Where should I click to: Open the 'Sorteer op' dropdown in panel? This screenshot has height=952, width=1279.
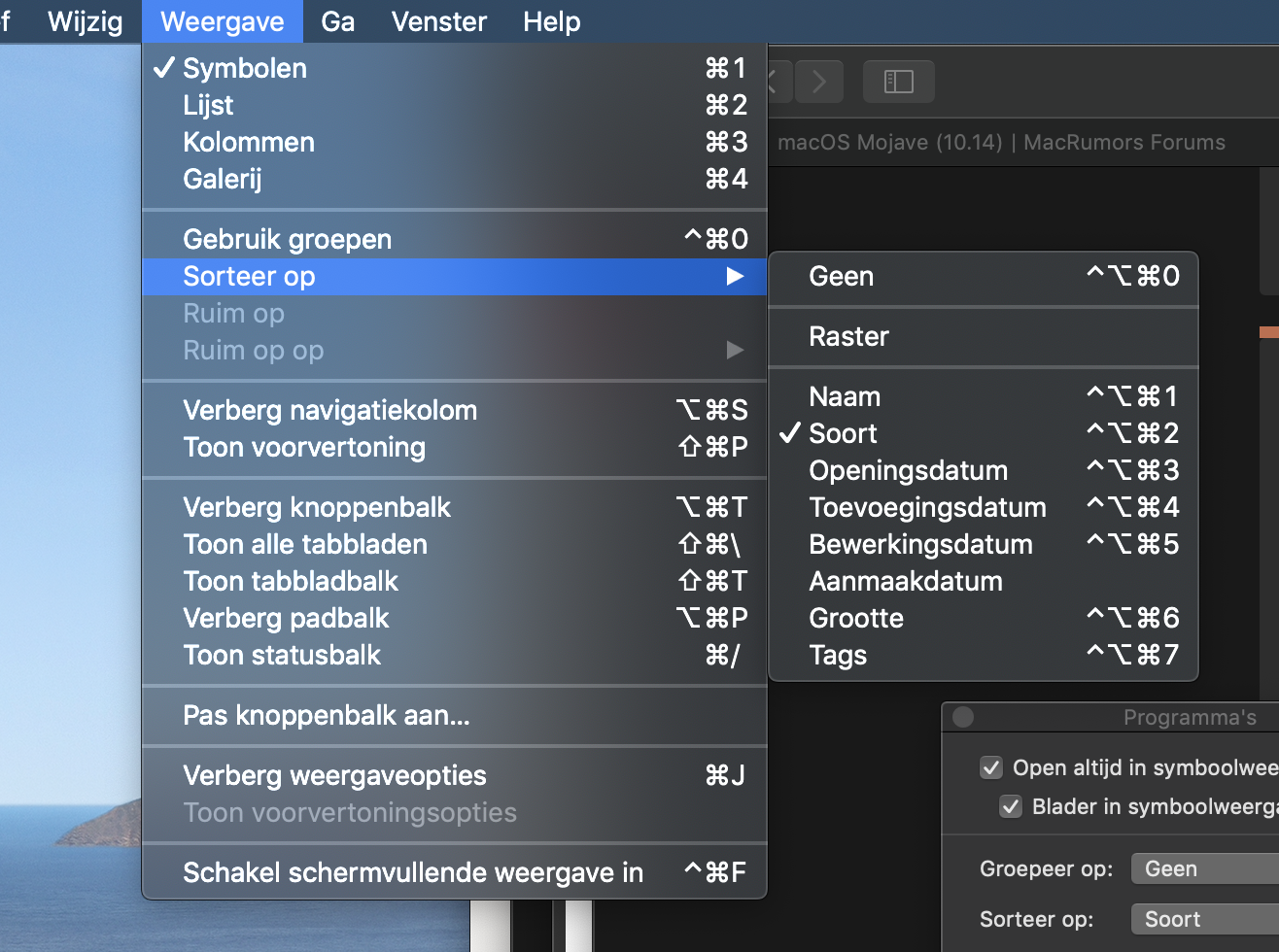1205,920
